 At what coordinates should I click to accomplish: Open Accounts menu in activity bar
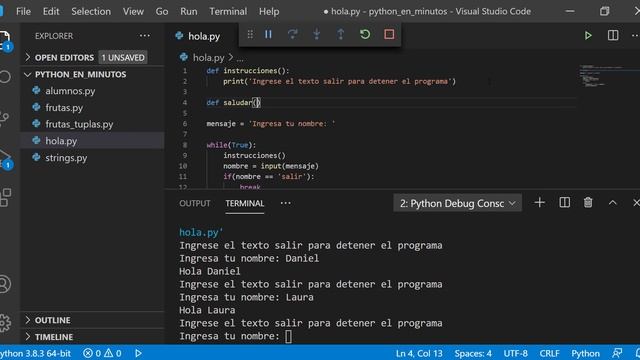[x=5, y=284]
